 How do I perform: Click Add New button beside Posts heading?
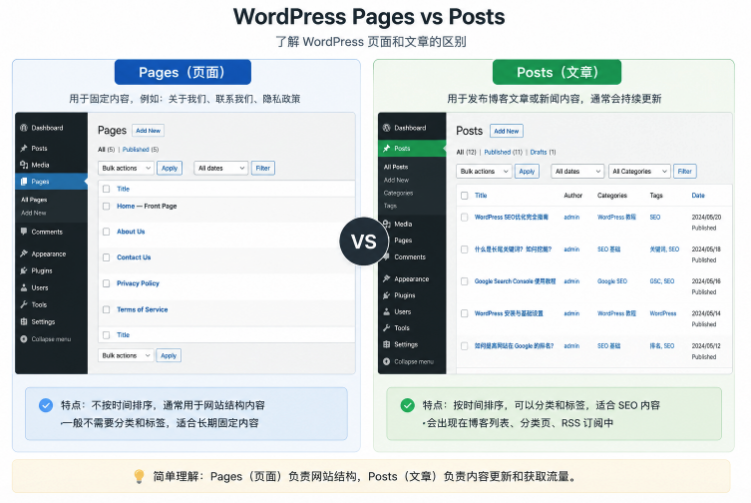point(506,131)
